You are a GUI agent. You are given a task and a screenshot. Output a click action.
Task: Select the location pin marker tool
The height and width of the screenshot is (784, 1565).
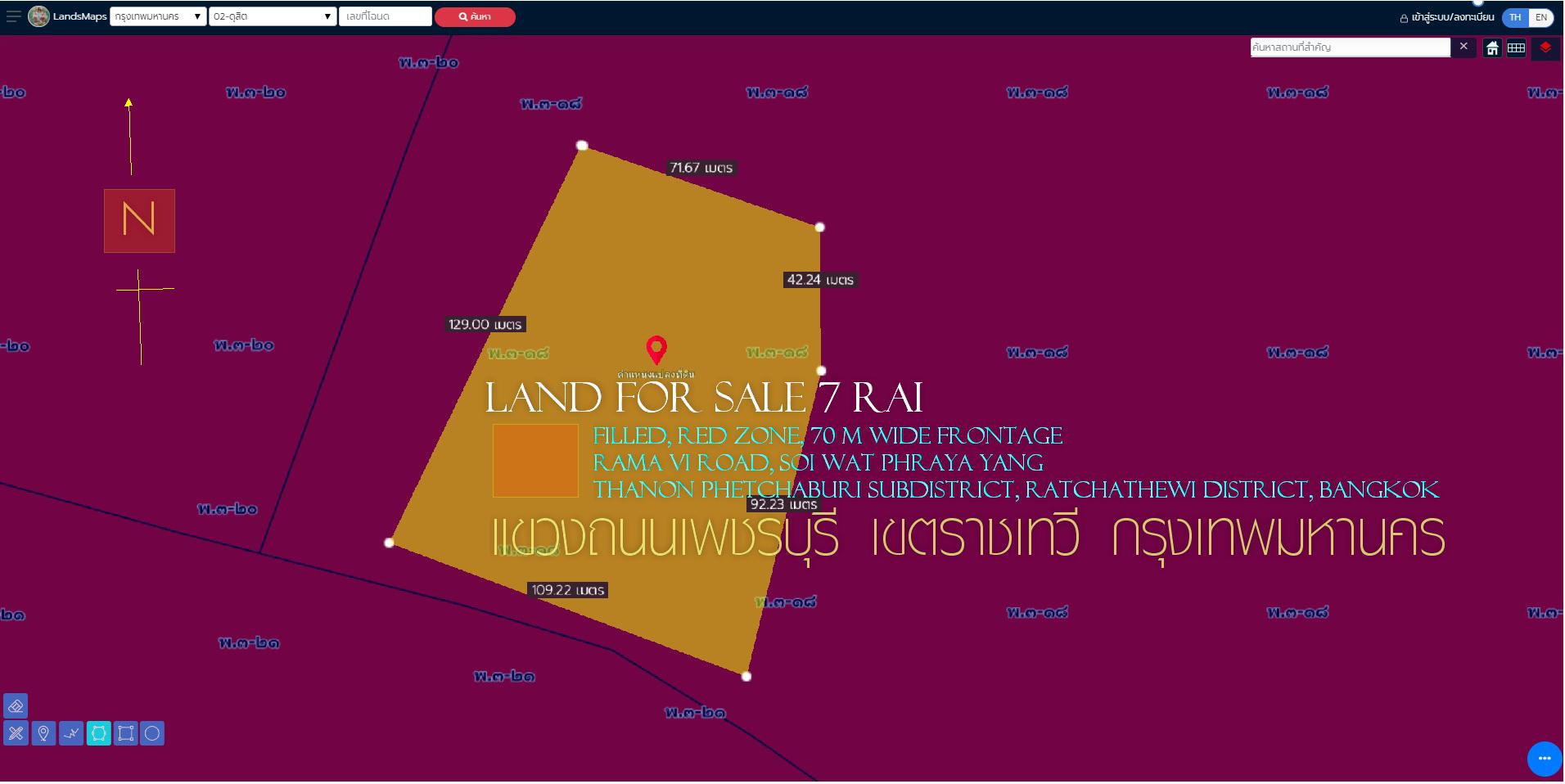coord(43,733)
